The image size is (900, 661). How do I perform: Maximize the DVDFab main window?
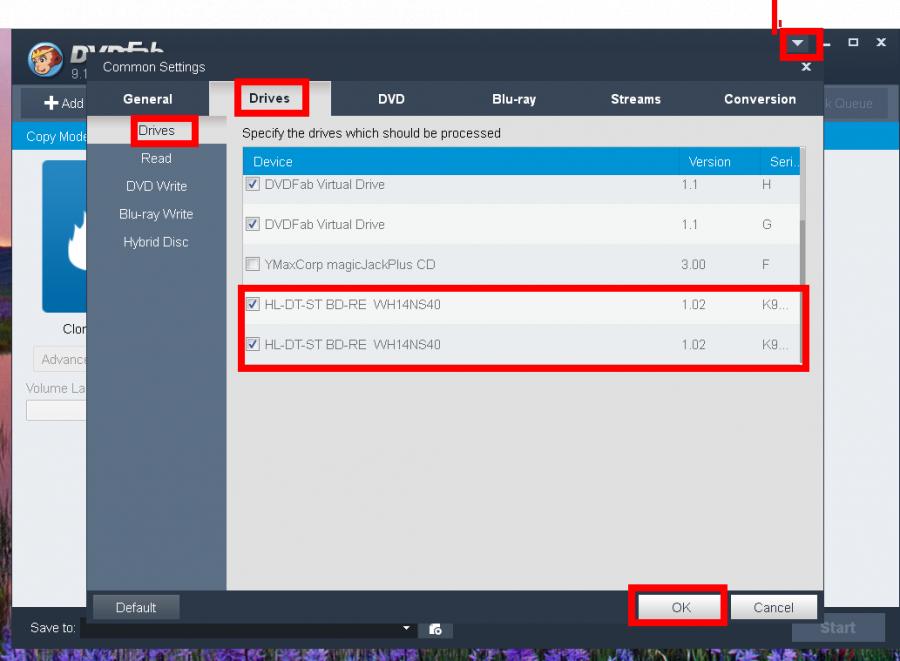[853, 42]
